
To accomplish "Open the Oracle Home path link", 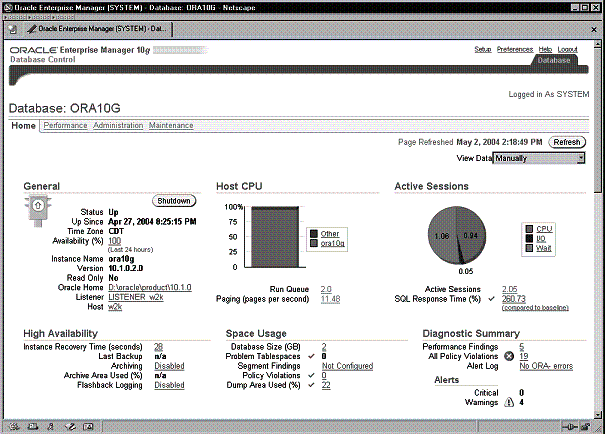I will (x=150, y=287).
